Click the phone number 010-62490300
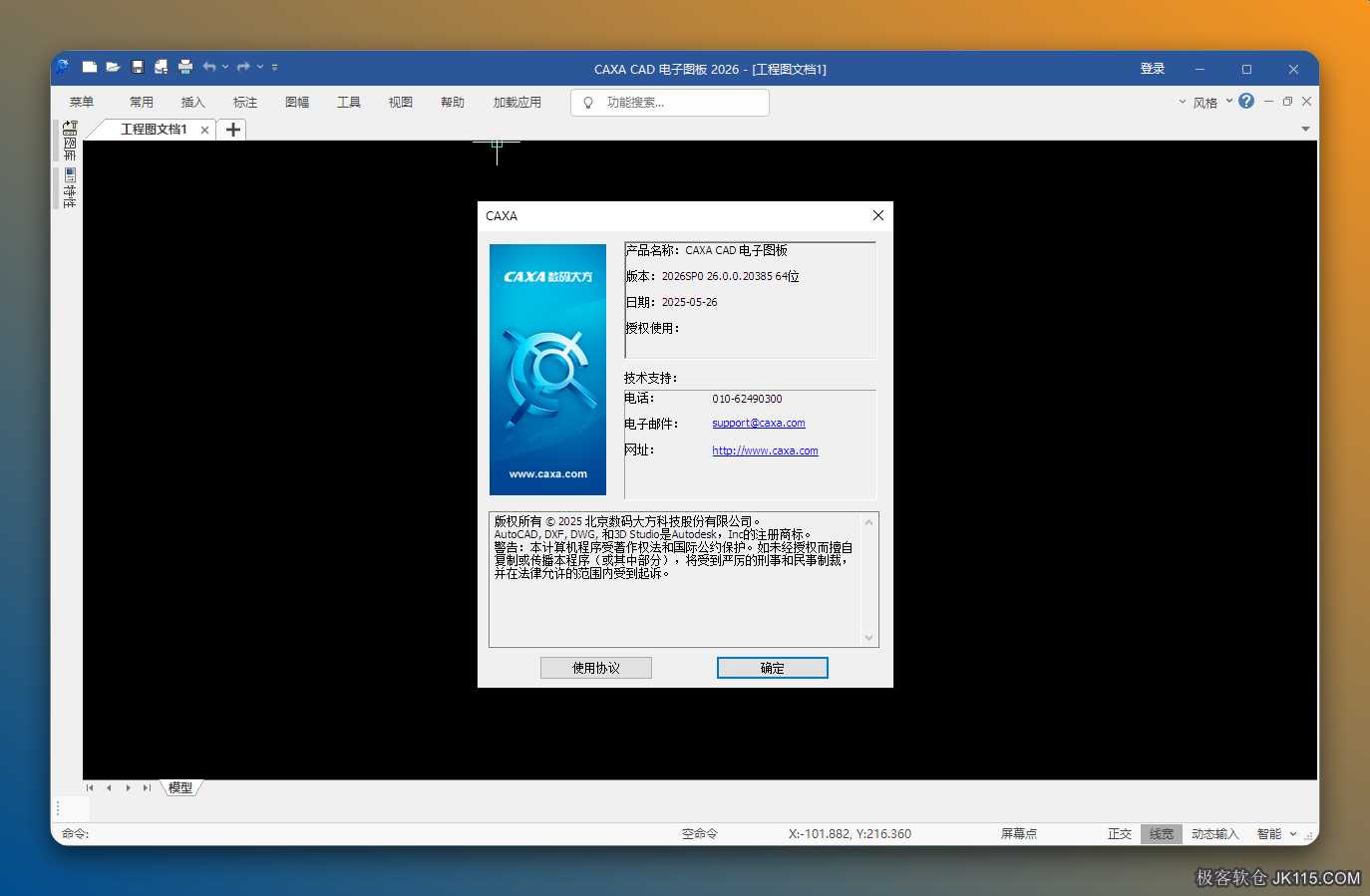 click(747, 399)
